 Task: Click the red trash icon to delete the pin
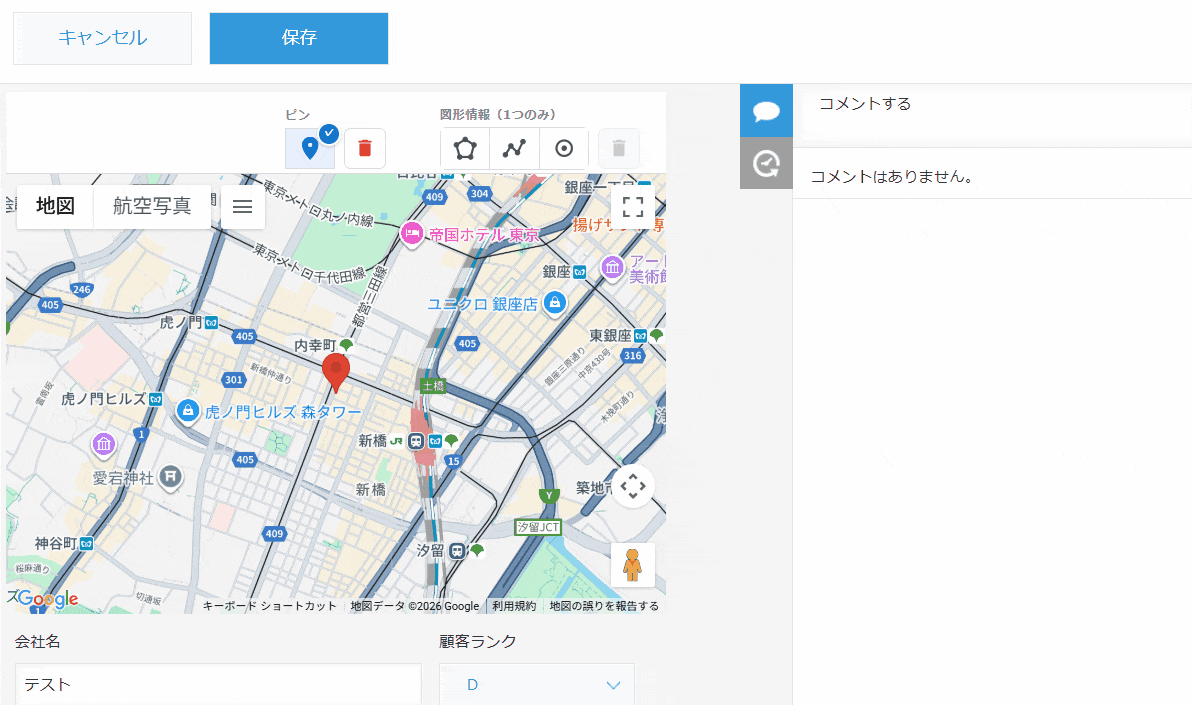[364, 147]
